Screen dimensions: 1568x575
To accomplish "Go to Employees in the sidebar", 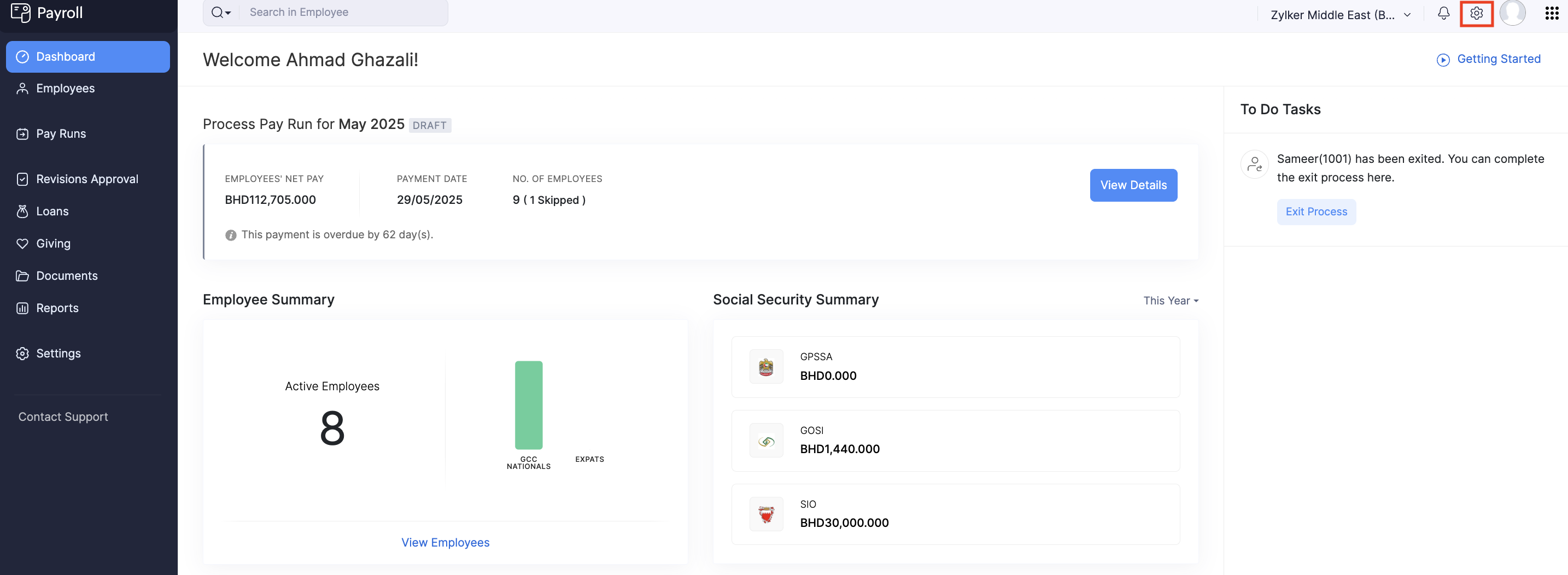I will click(x=65, y=88).
